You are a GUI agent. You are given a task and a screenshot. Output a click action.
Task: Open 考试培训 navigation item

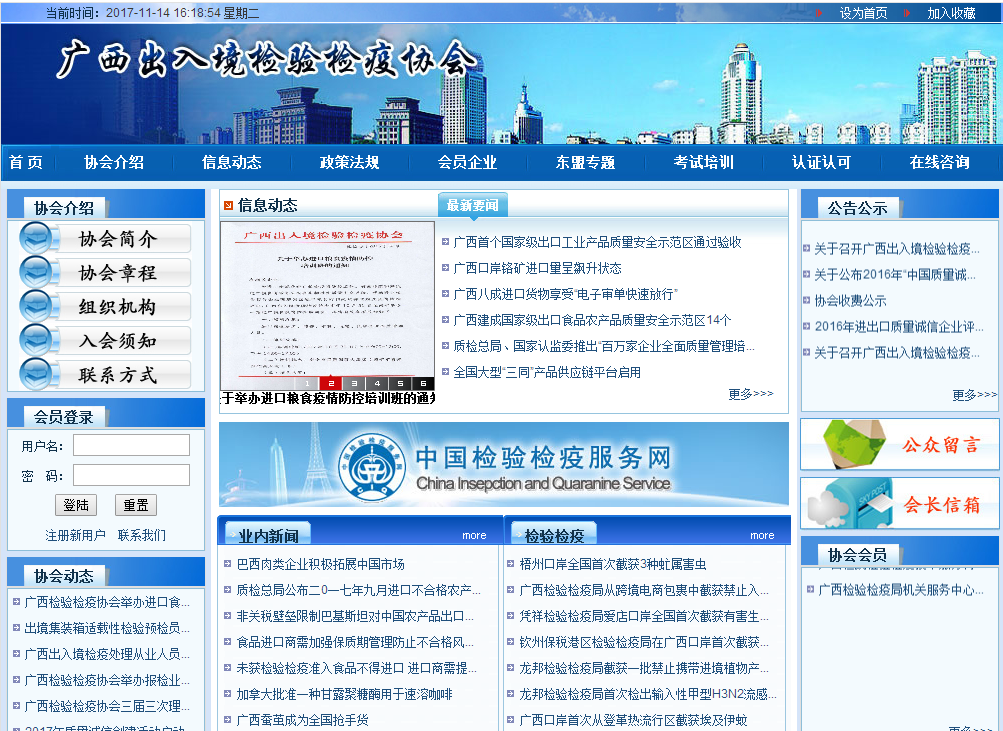(703, 162)
